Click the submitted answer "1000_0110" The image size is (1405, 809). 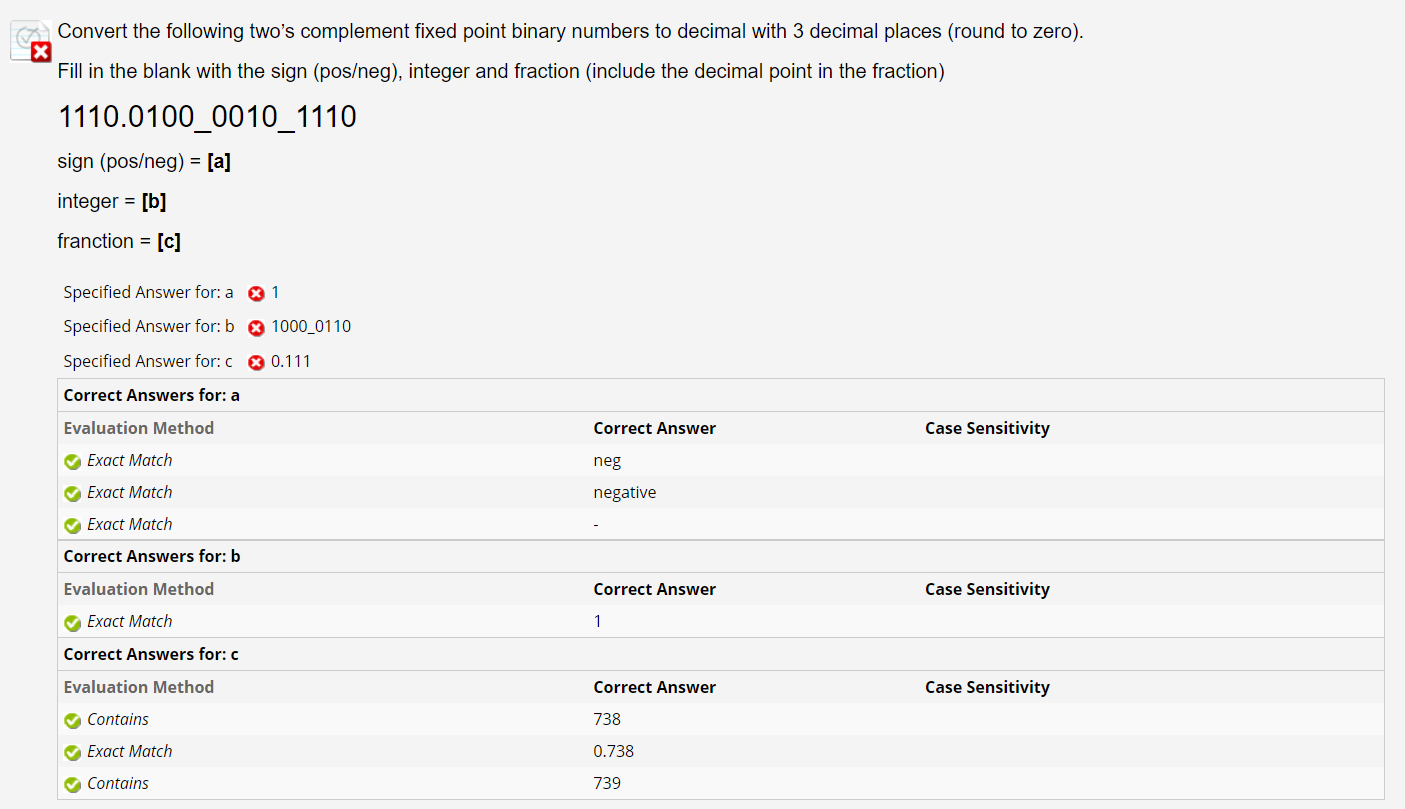point(311,326)
